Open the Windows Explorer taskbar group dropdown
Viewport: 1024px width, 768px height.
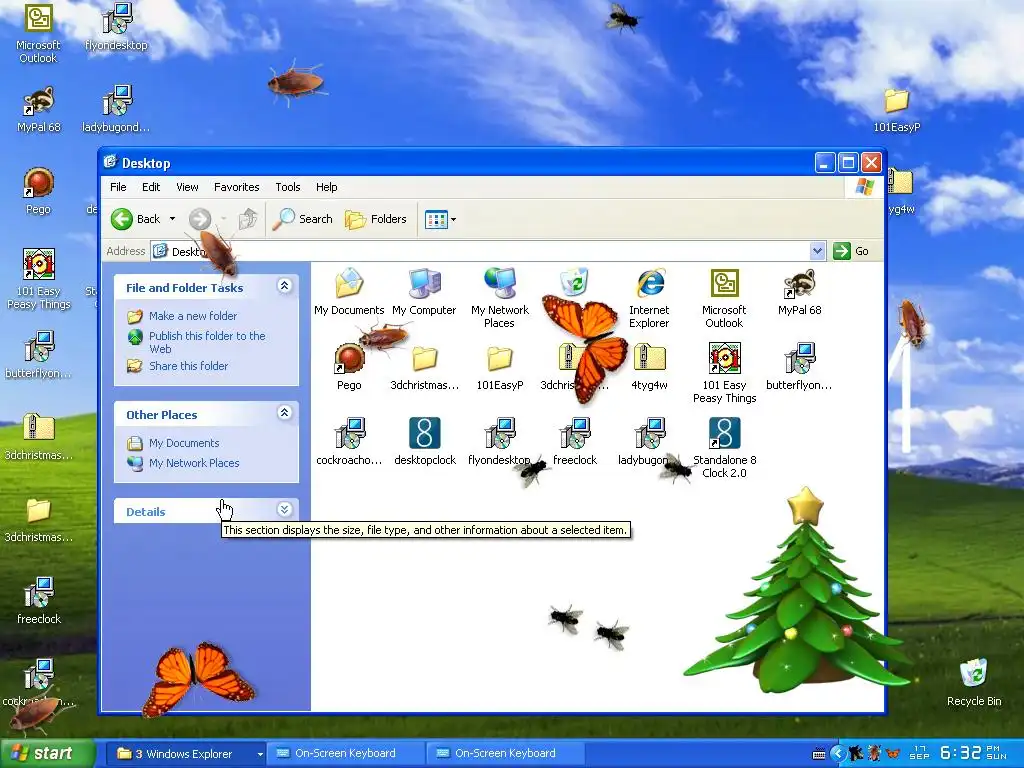pyautogui.click(x=260, y=754)
